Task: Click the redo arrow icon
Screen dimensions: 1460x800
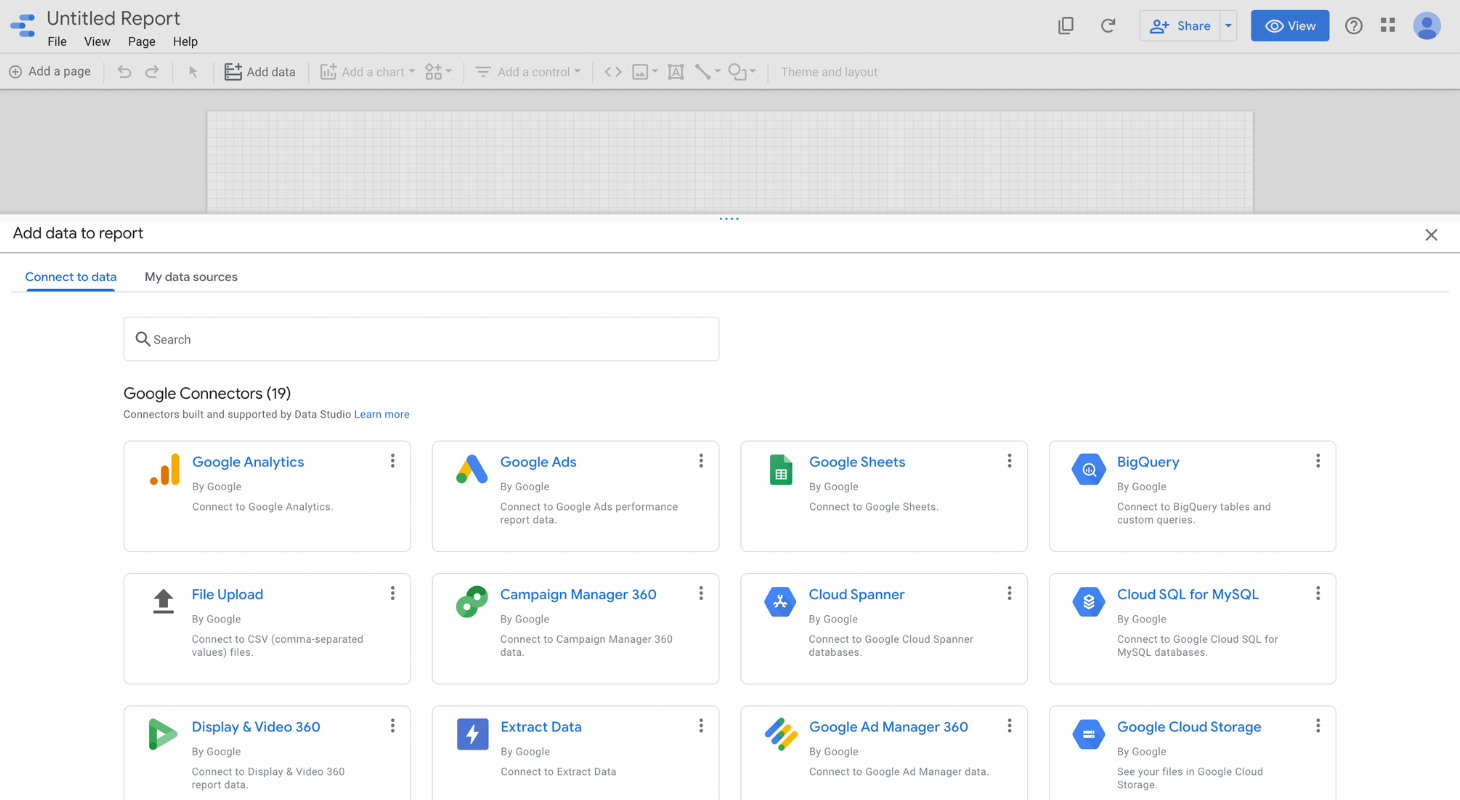Action: pos(152,72)
